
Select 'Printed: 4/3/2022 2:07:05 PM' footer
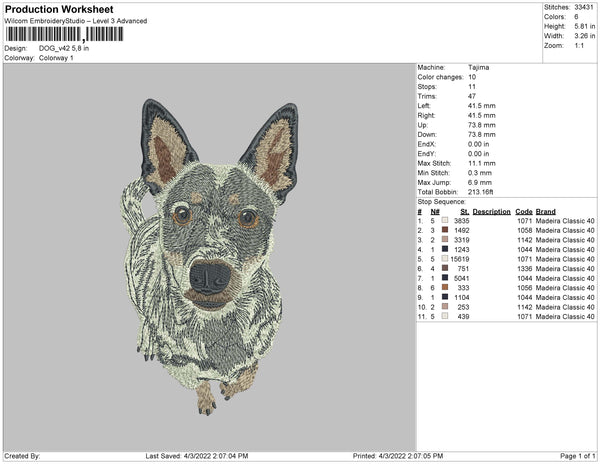pyautogui.click(x=398, y=456)
